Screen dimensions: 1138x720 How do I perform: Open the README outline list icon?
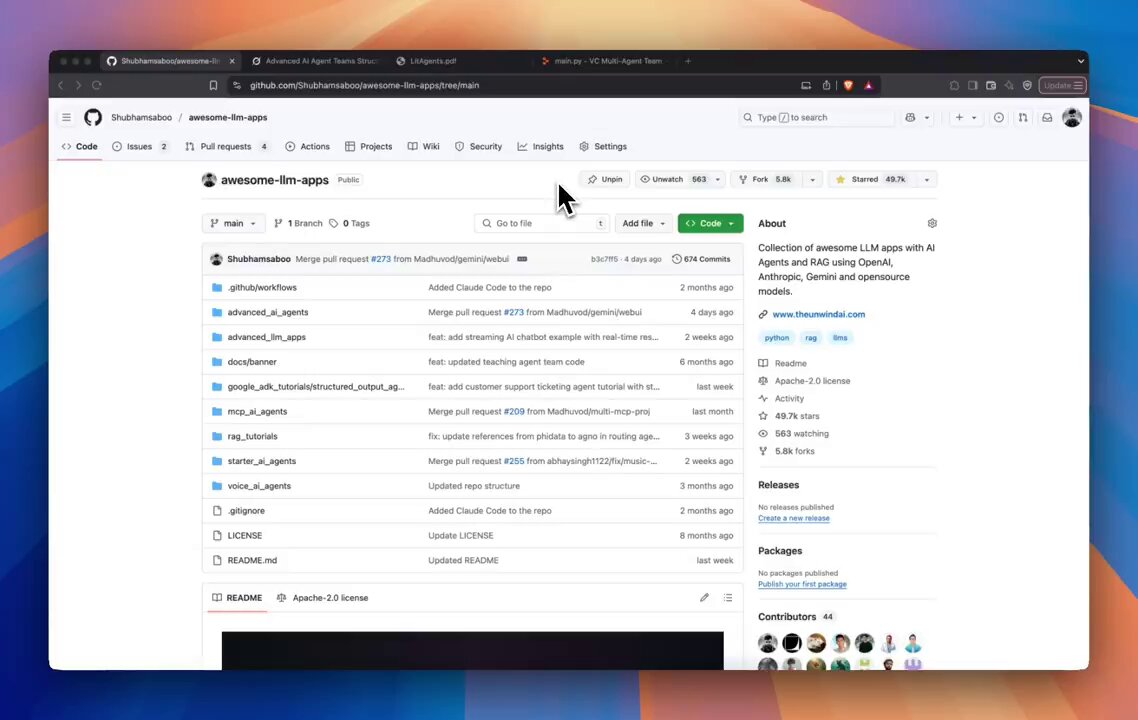728,598
